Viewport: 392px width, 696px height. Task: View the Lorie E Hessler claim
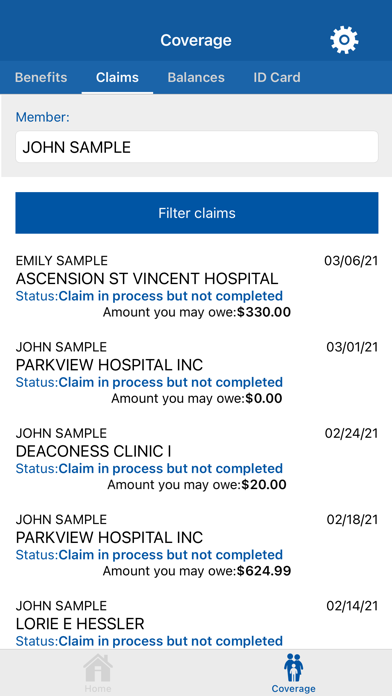pyautogui.click(x=197, y=624)
